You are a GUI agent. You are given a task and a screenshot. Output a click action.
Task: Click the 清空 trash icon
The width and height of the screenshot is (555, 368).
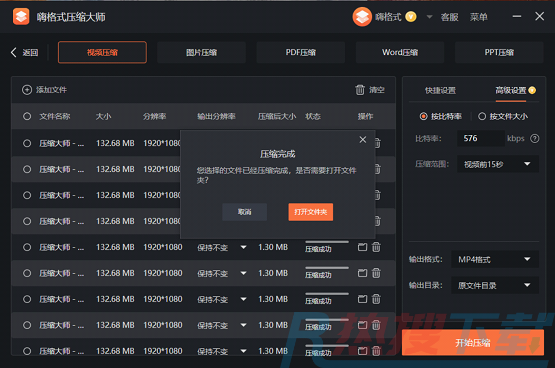(360, 90)
